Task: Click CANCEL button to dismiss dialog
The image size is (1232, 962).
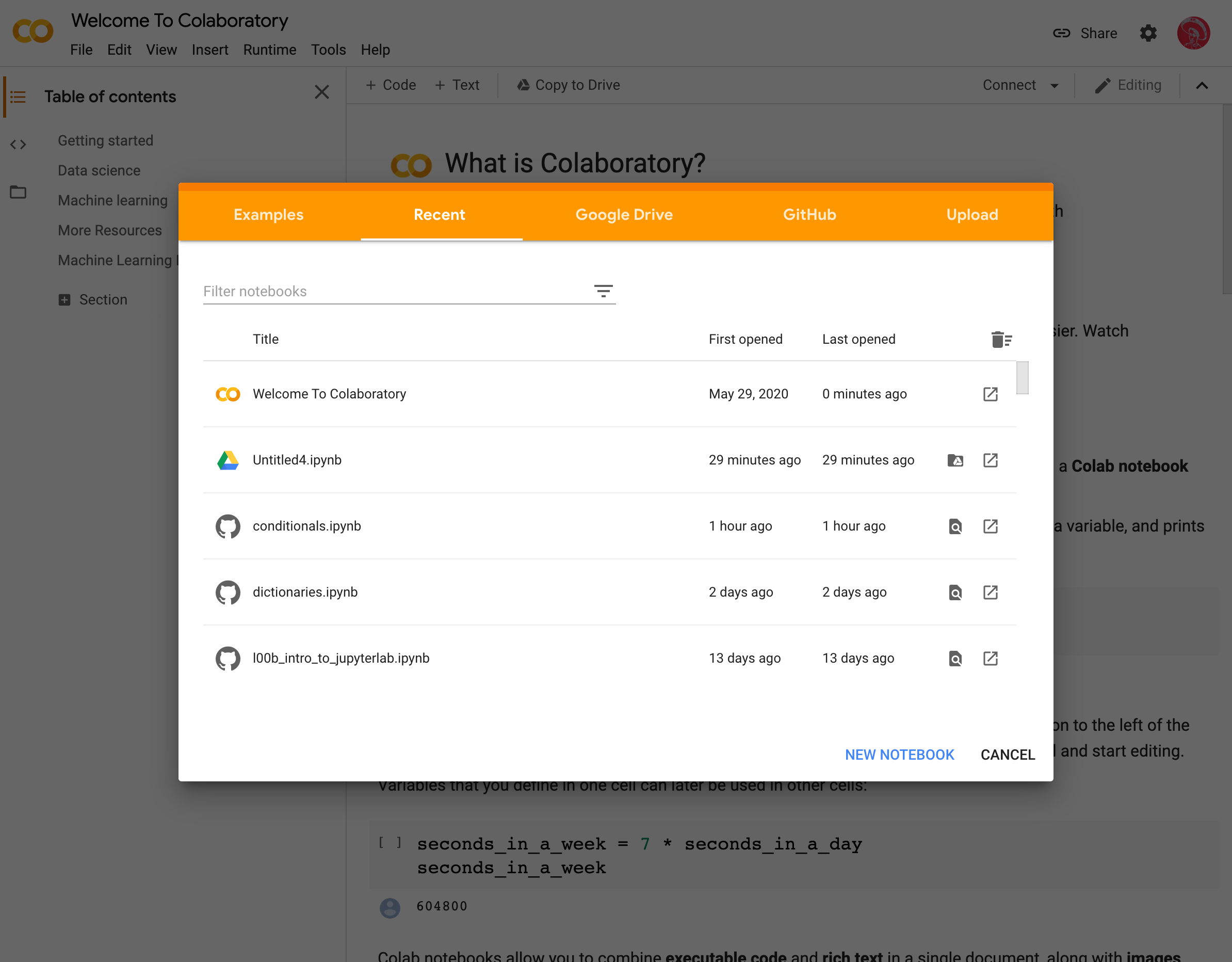Action: tap(1007, 754)
